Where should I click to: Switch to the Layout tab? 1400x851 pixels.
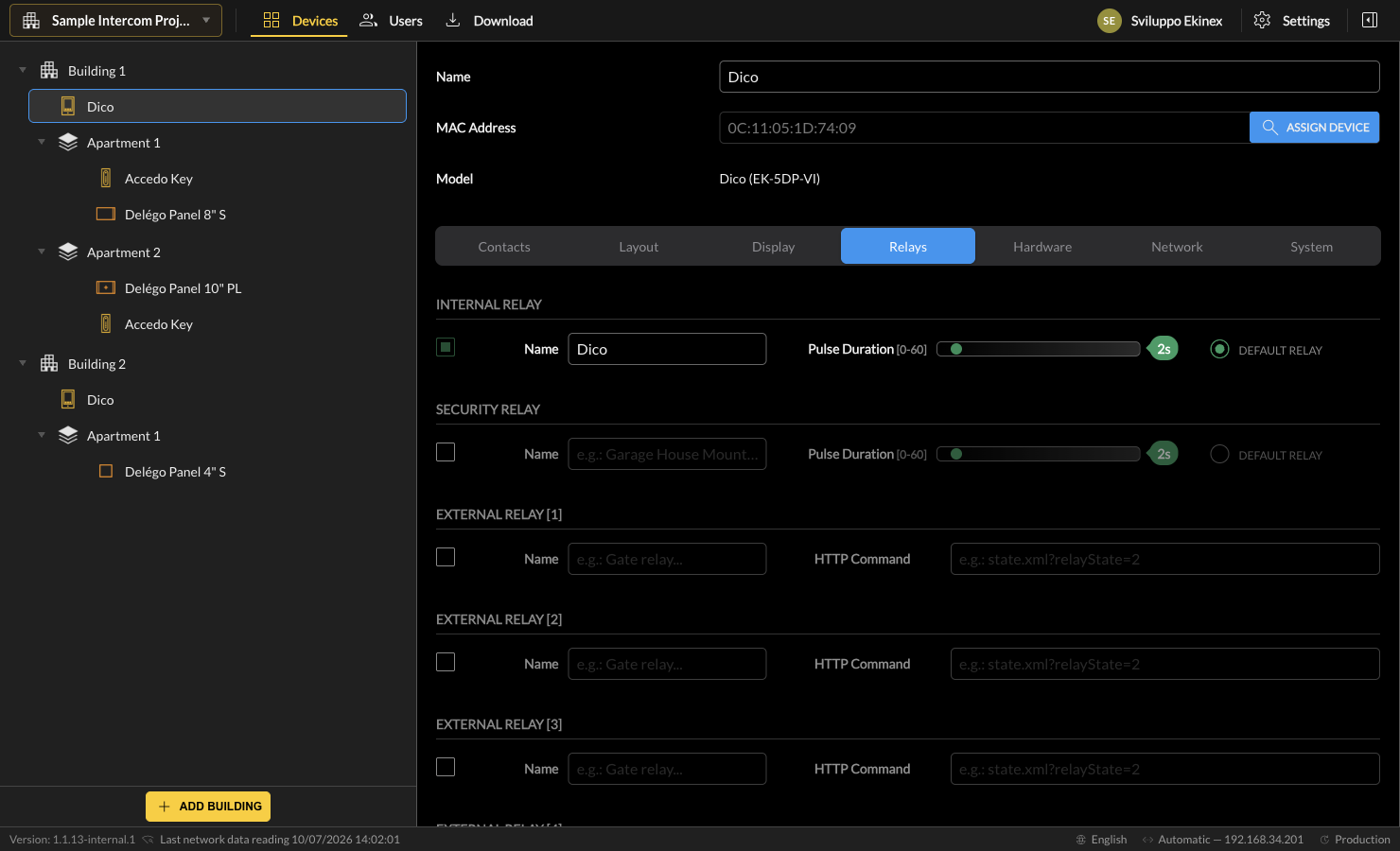(639, 247)
